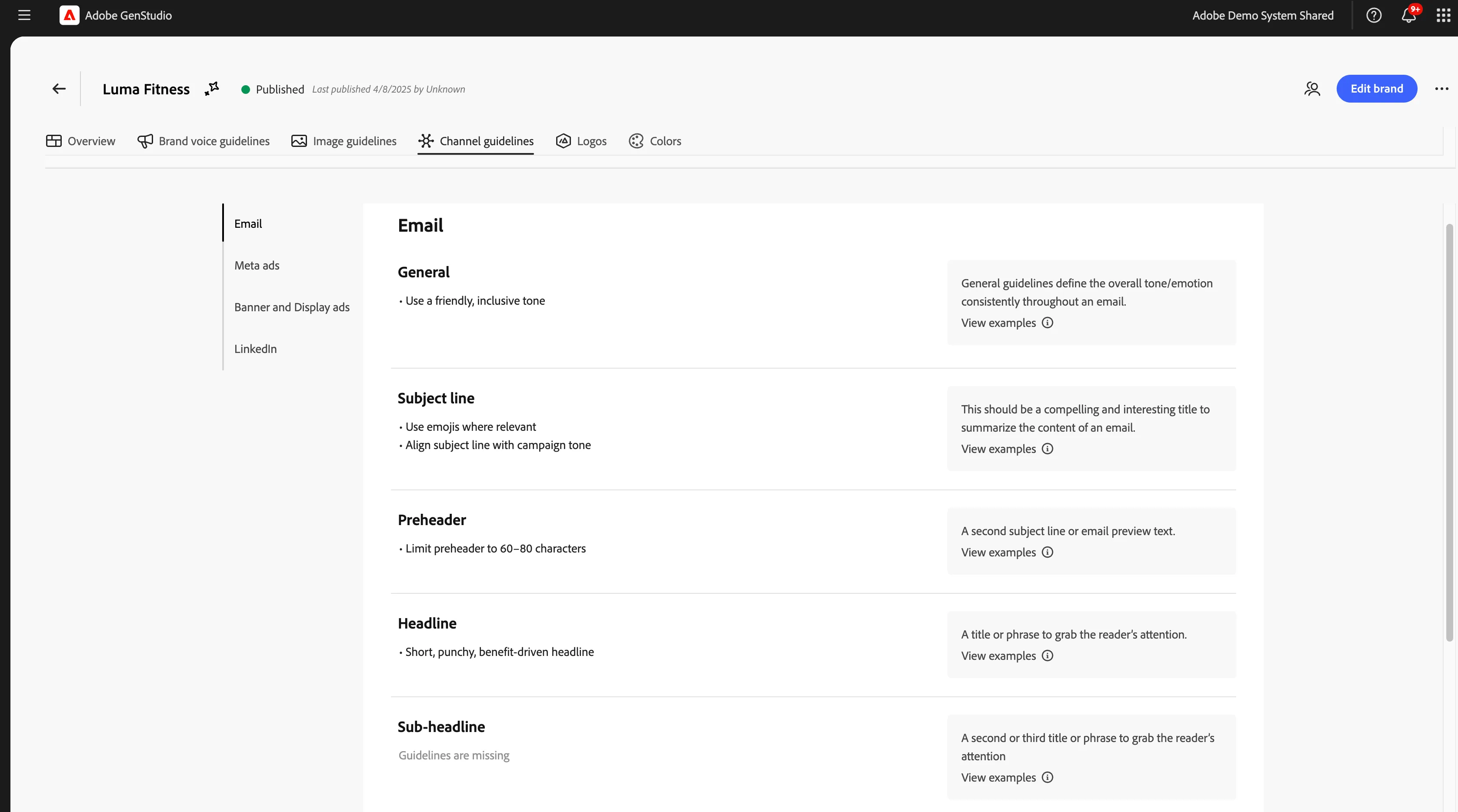Click the info icon beside Preheader View examples

[1048, 552]
